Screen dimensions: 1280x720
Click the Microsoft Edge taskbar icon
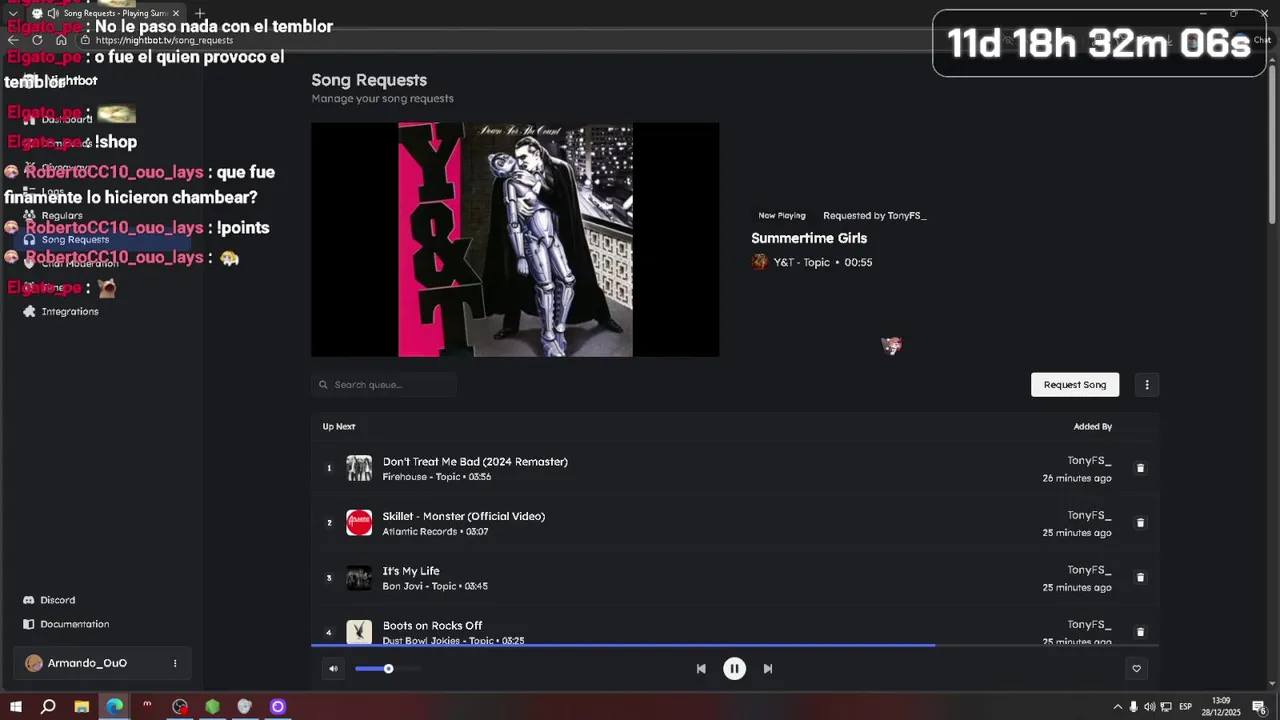(x=114, y=707)
